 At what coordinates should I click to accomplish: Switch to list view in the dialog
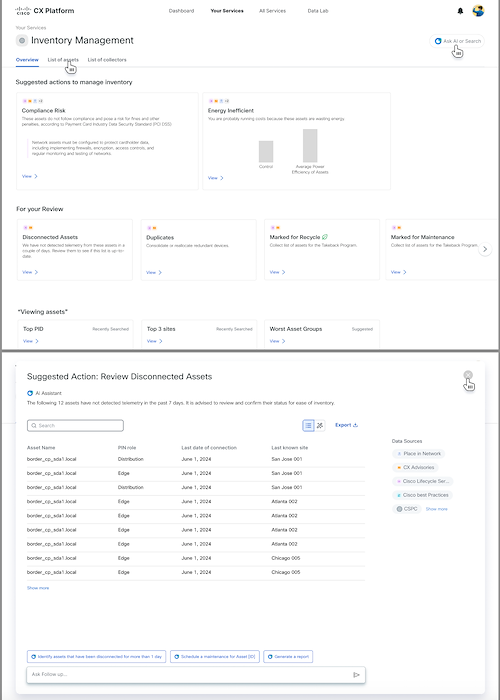click(x=308, y=425)
